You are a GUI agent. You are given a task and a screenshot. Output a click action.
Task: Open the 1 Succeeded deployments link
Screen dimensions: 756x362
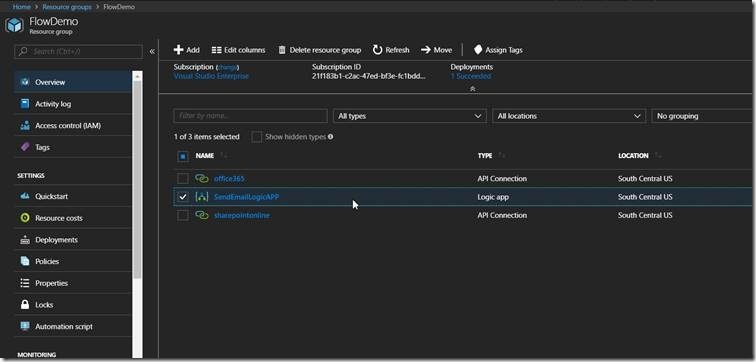coord(471,76)
